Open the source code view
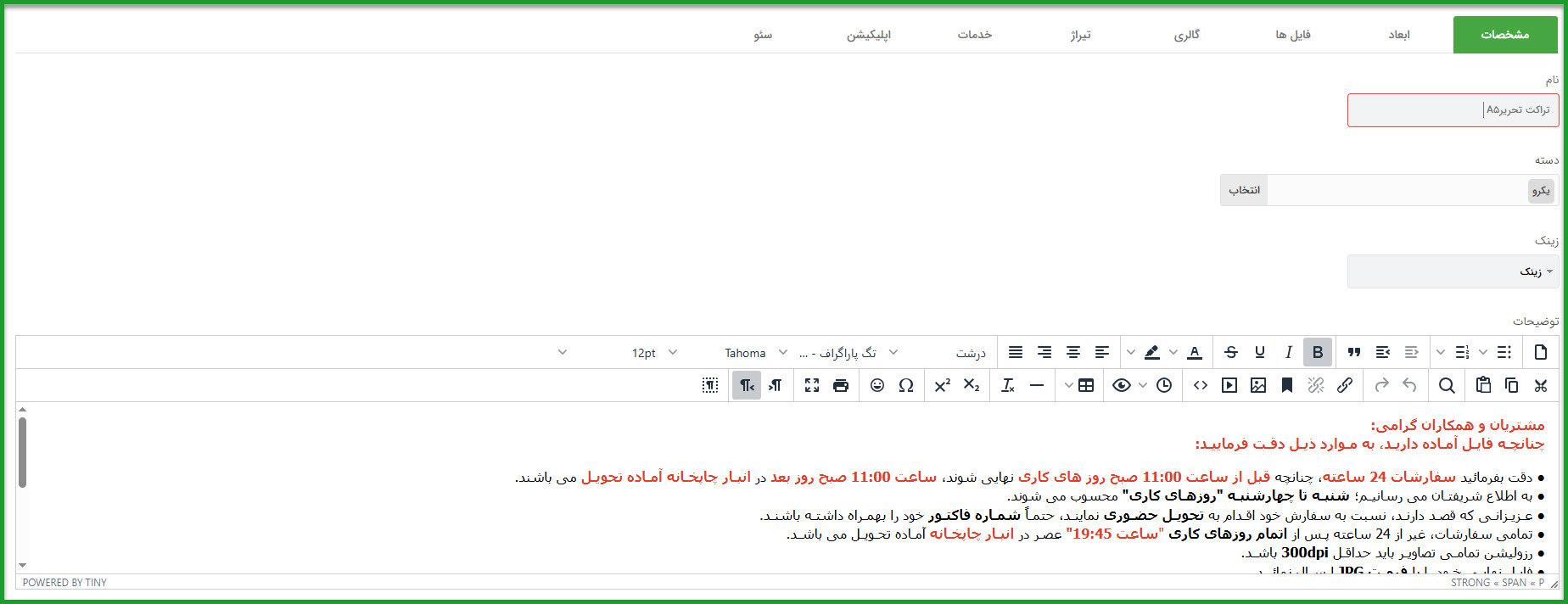Viewport: 1568px width, 604px height. 1201,385
